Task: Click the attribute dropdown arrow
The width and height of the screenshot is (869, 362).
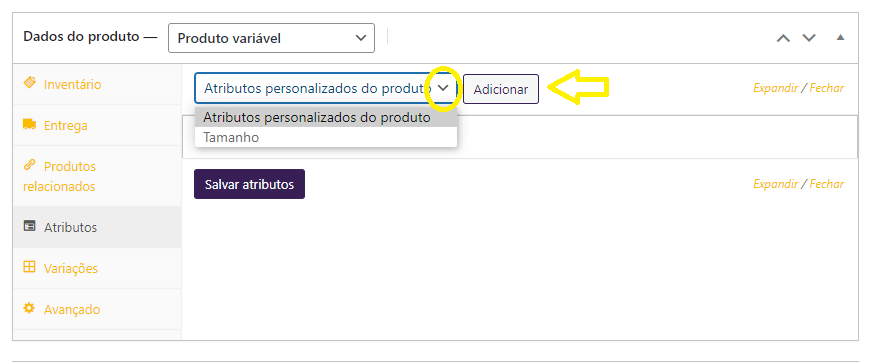Action: tap(443, 88)
